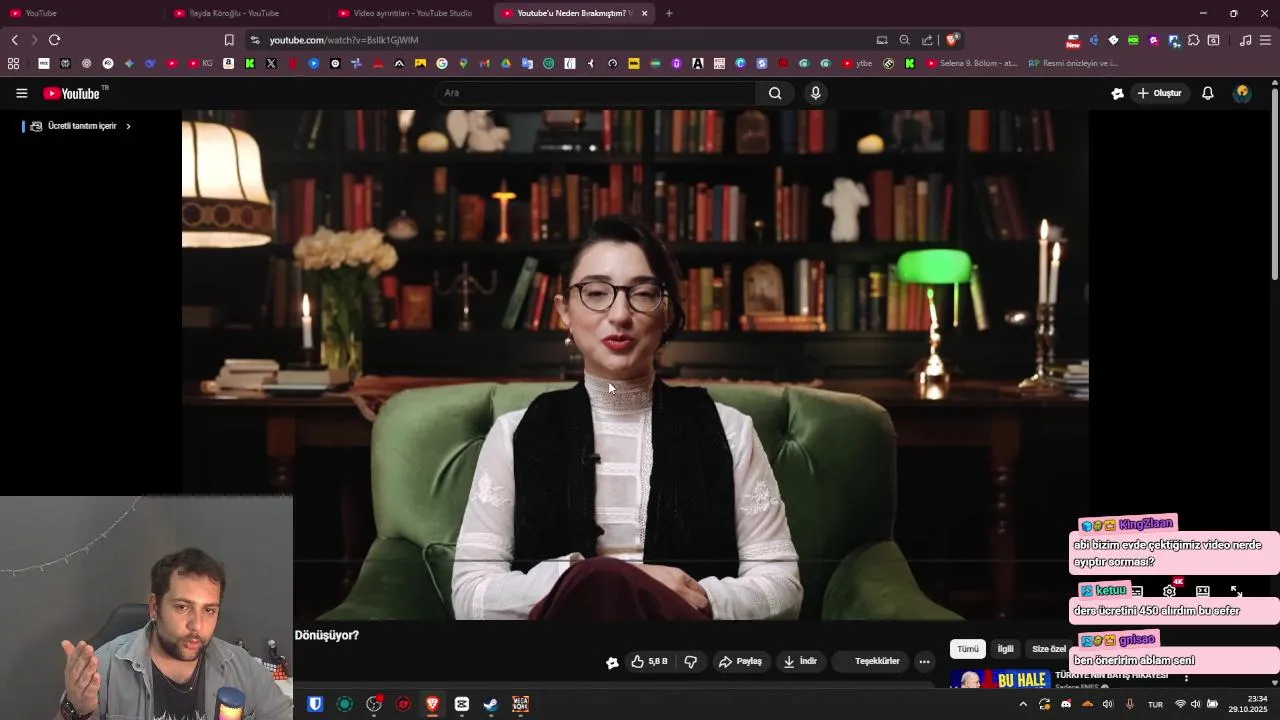
Task: Open the ytbe bookmark
Action: click(857, 63)
